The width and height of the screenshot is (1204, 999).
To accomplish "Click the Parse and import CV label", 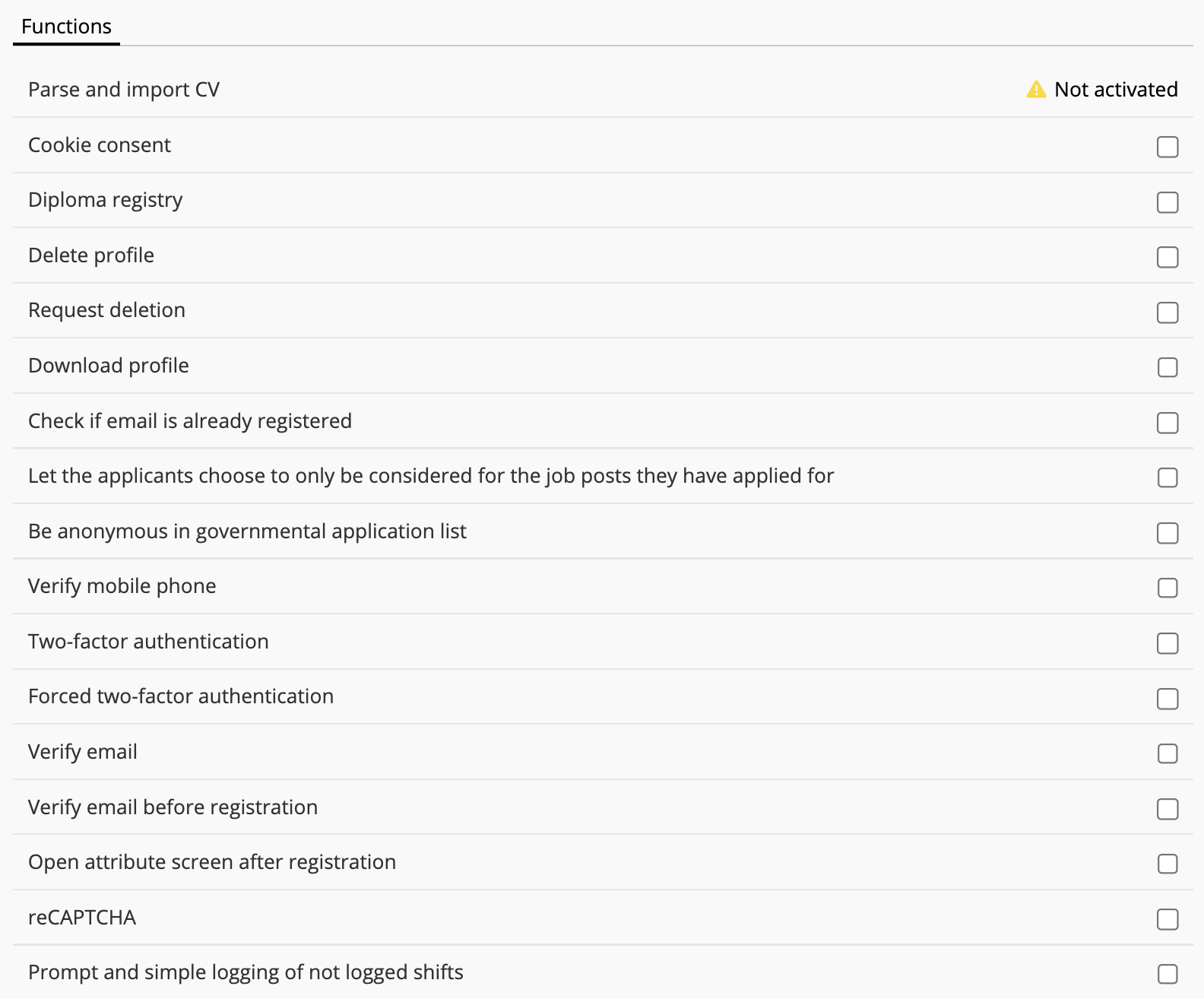I will pos(124,90).
